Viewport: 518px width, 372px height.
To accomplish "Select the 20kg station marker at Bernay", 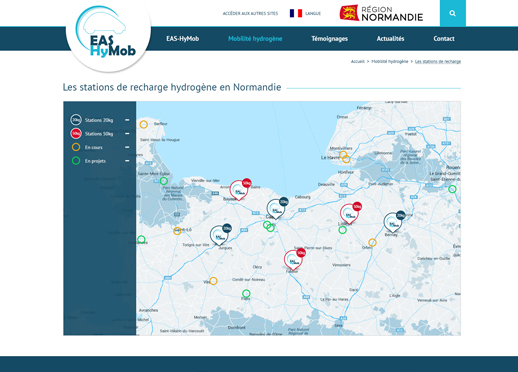I will click(x=394, y=222).
